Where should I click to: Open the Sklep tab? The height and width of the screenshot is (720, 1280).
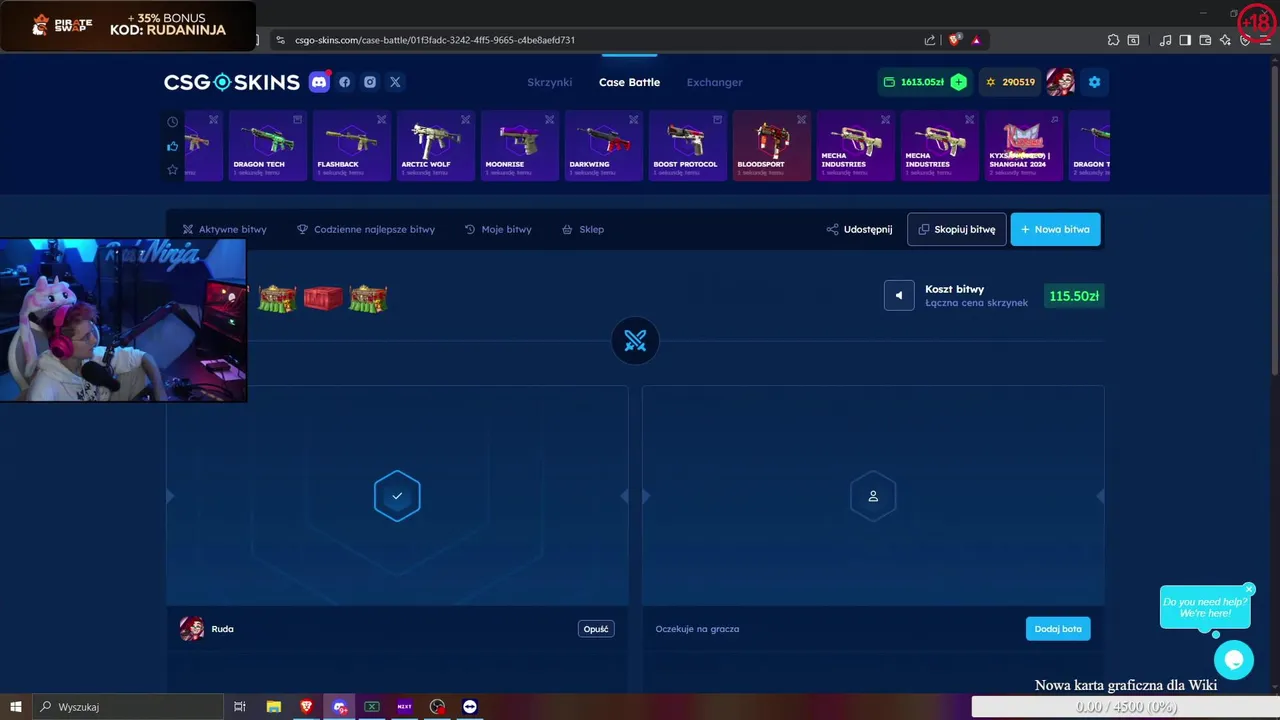[x=583, y=229]
